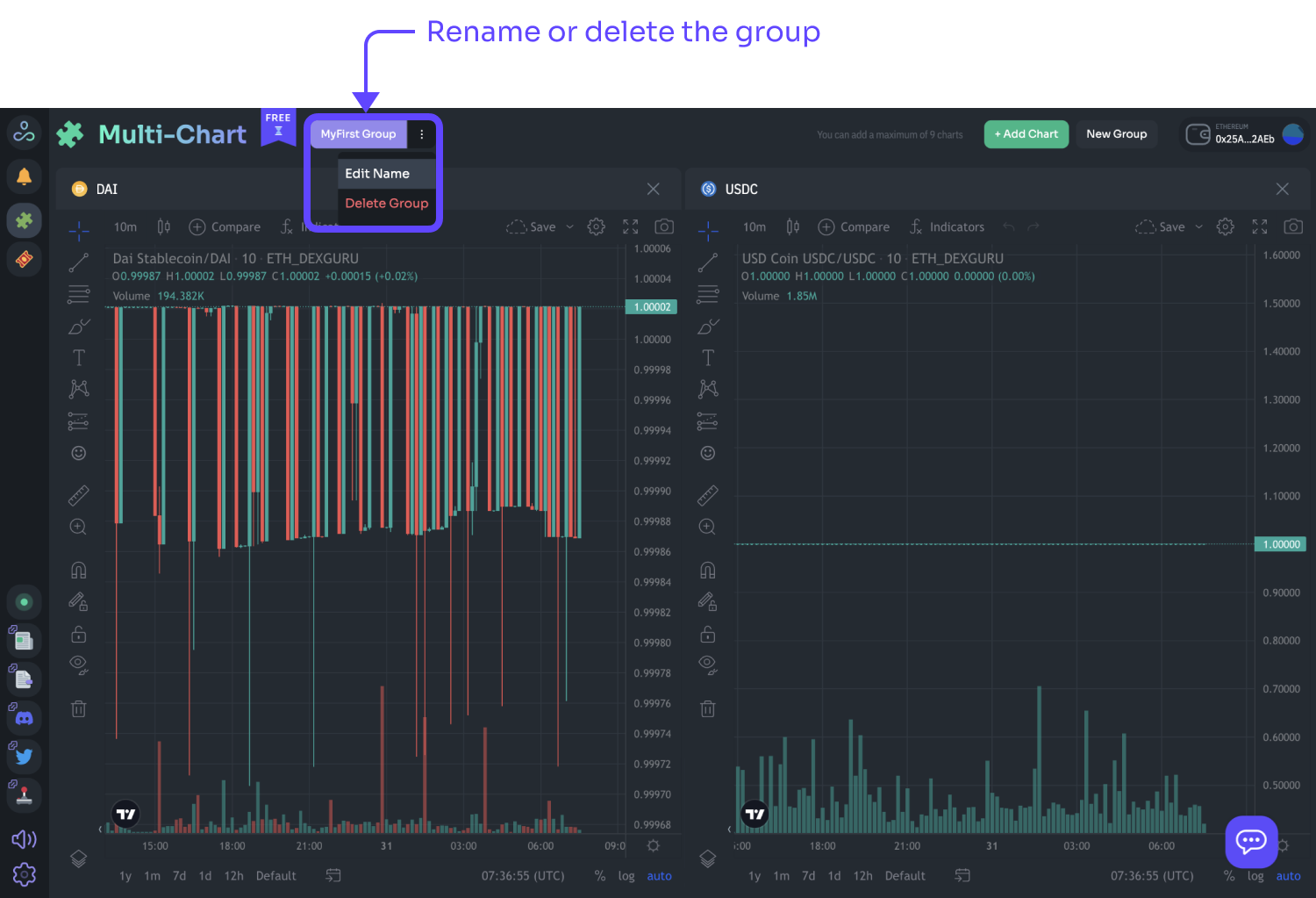
Task: Choose Edit Name from group menu
Action: pos(377,174)
